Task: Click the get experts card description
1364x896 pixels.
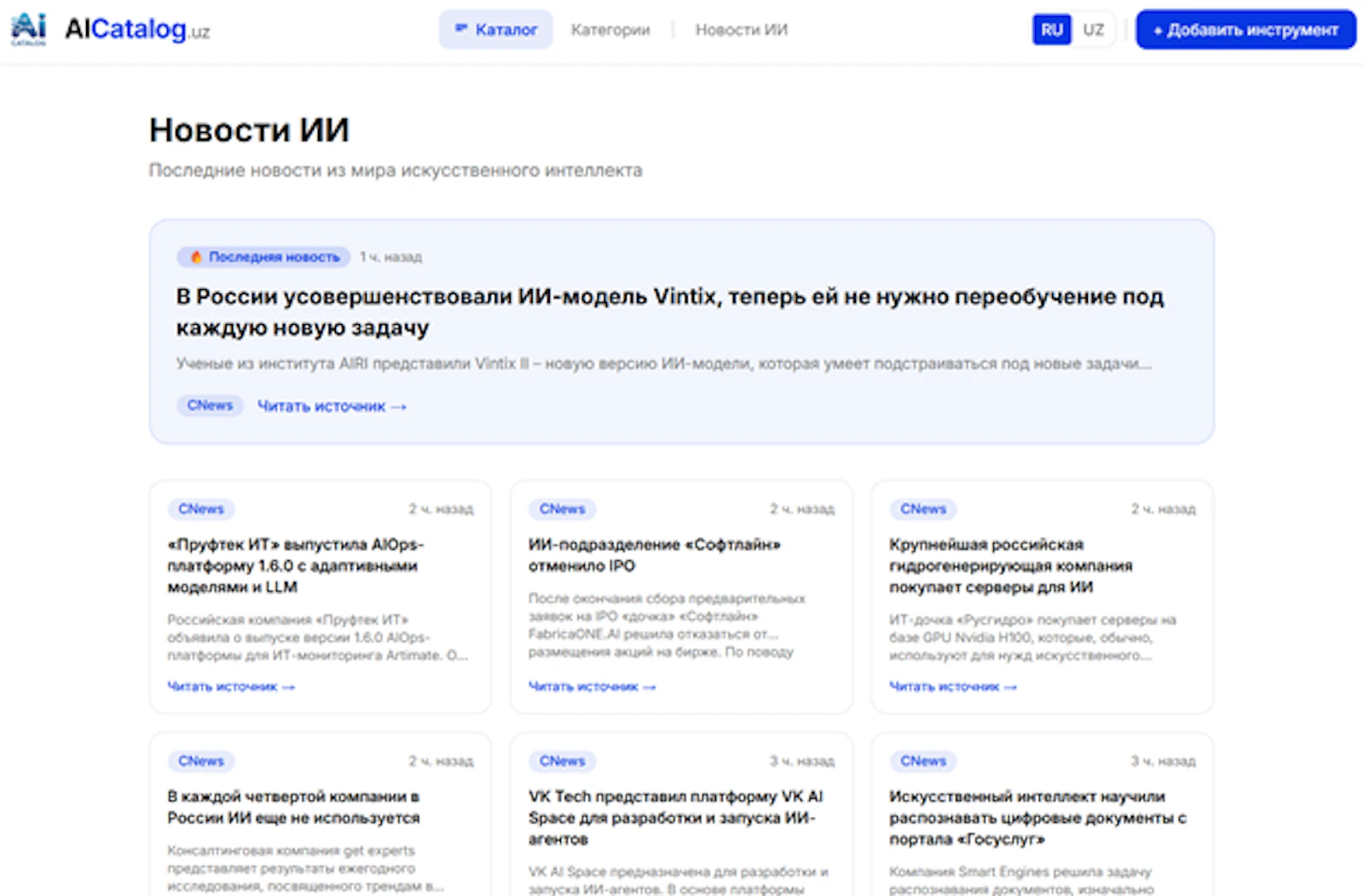Action: pos(305,869)
